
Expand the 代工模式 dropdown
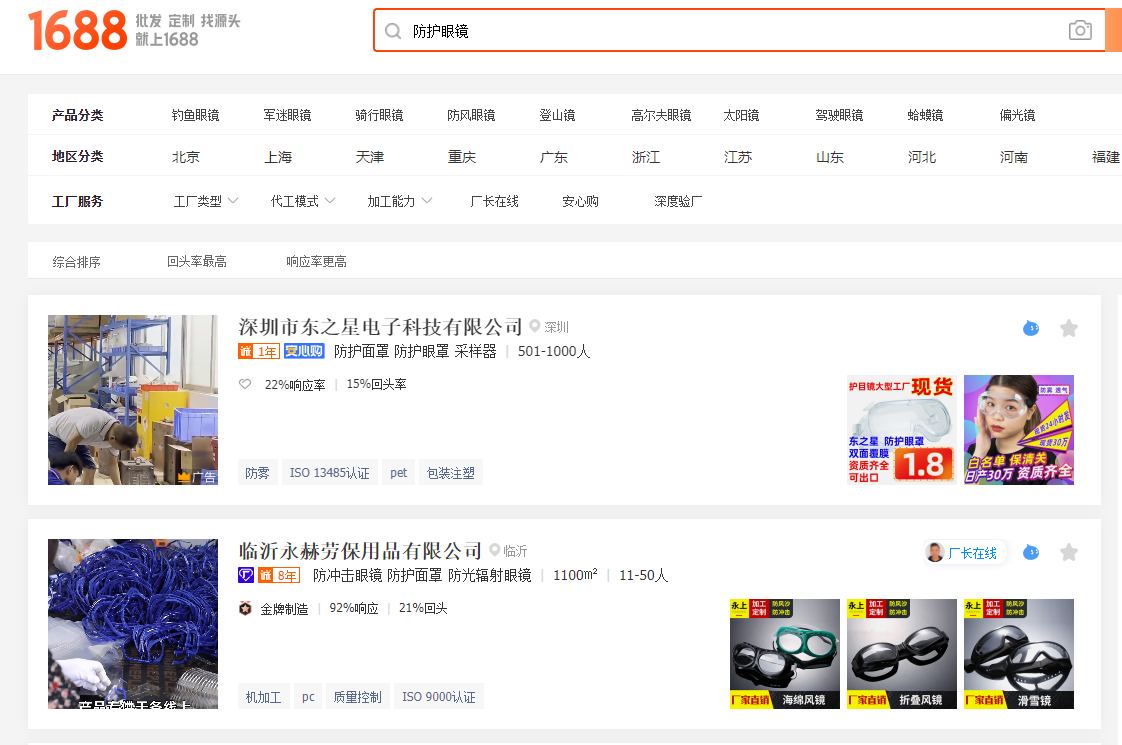click(x=303, y=202)
